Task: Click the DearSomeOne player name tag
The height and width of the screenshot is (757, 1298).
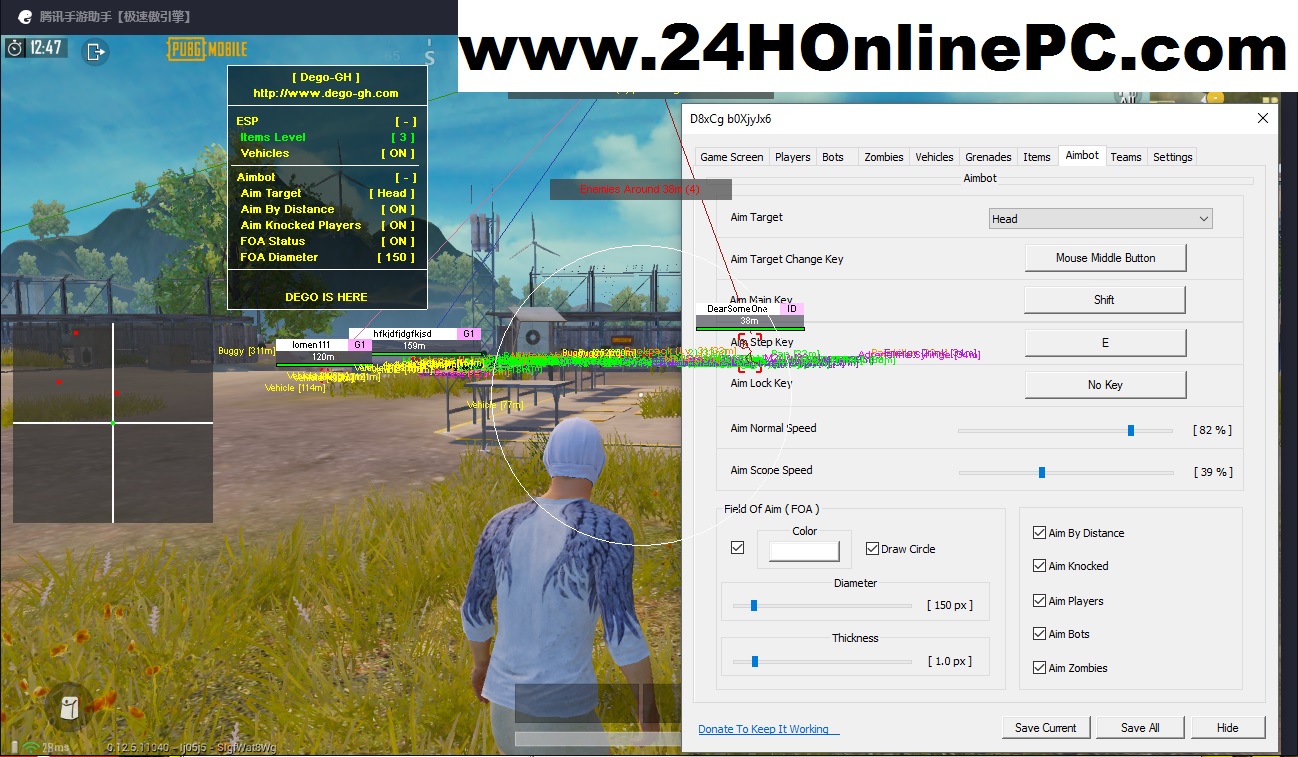Action: click(x=738, y=309)
